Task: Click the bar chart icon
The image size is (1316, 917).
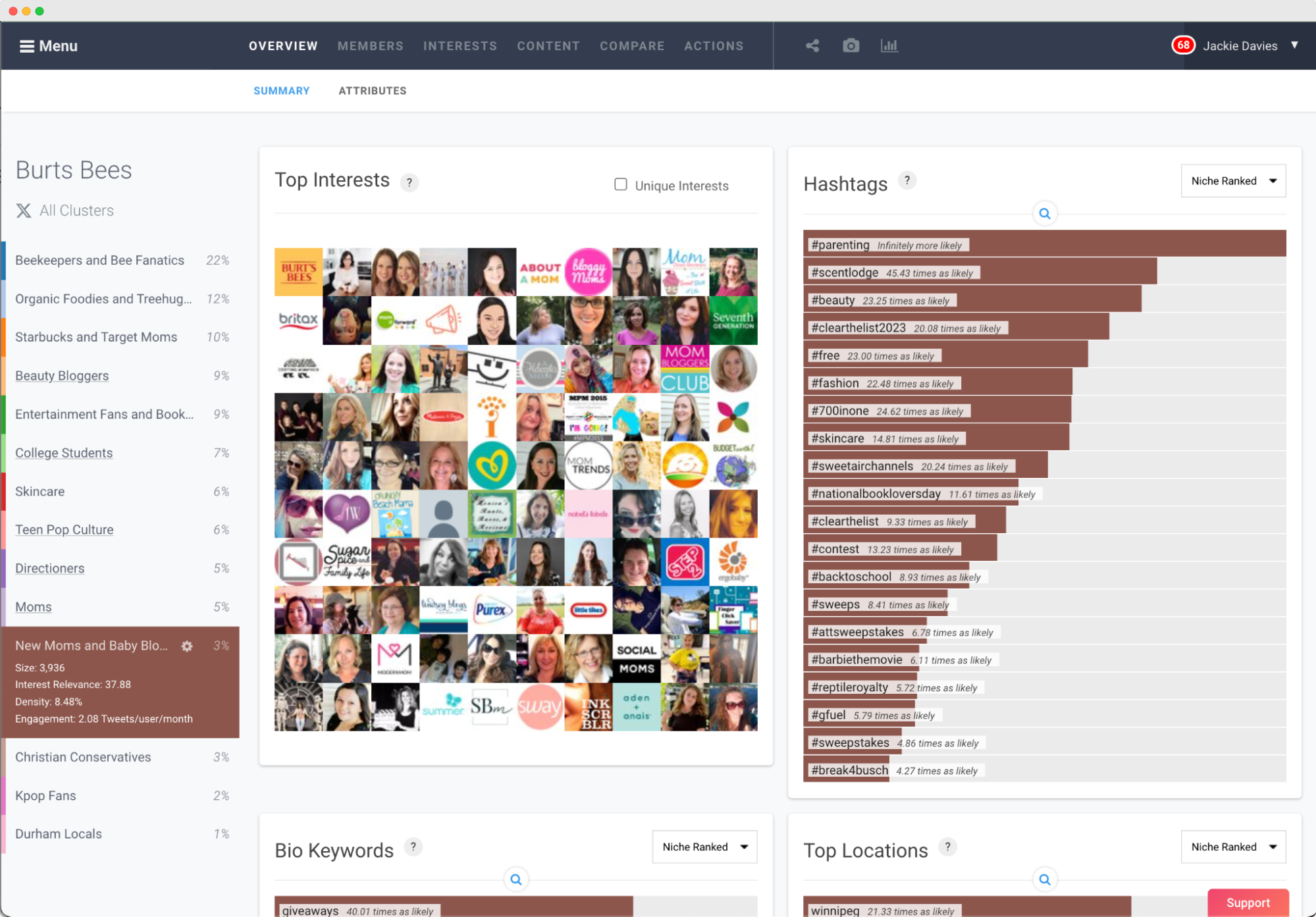Action: pyautogui.click(x=889, y=45)
